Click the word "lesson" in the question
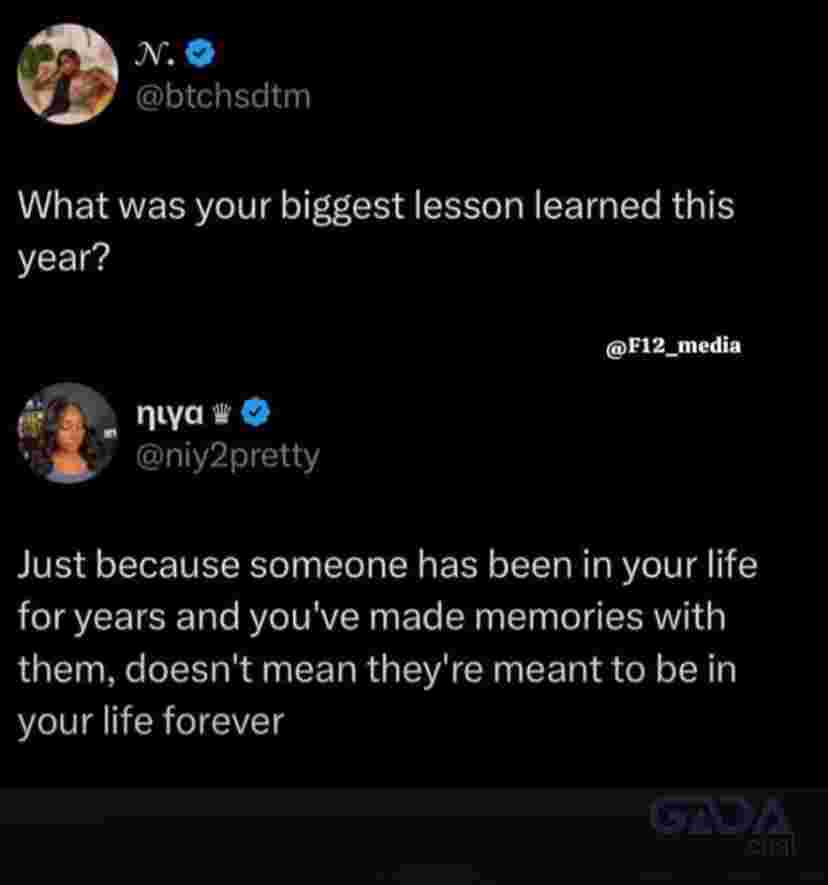 coord(470,205)
